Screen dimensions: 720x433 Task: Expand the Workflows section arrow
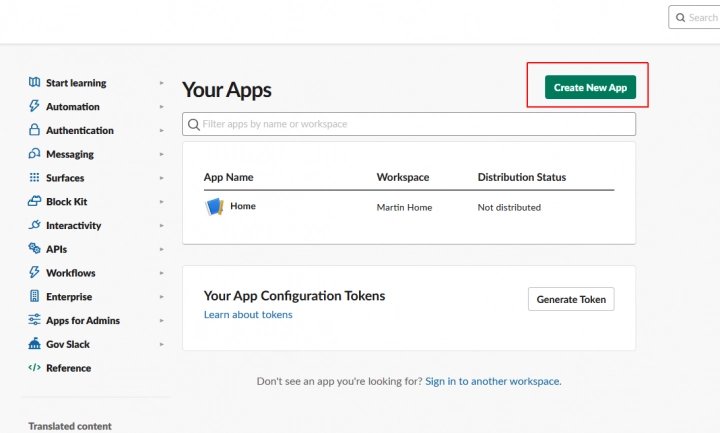(x=162, y=273)
